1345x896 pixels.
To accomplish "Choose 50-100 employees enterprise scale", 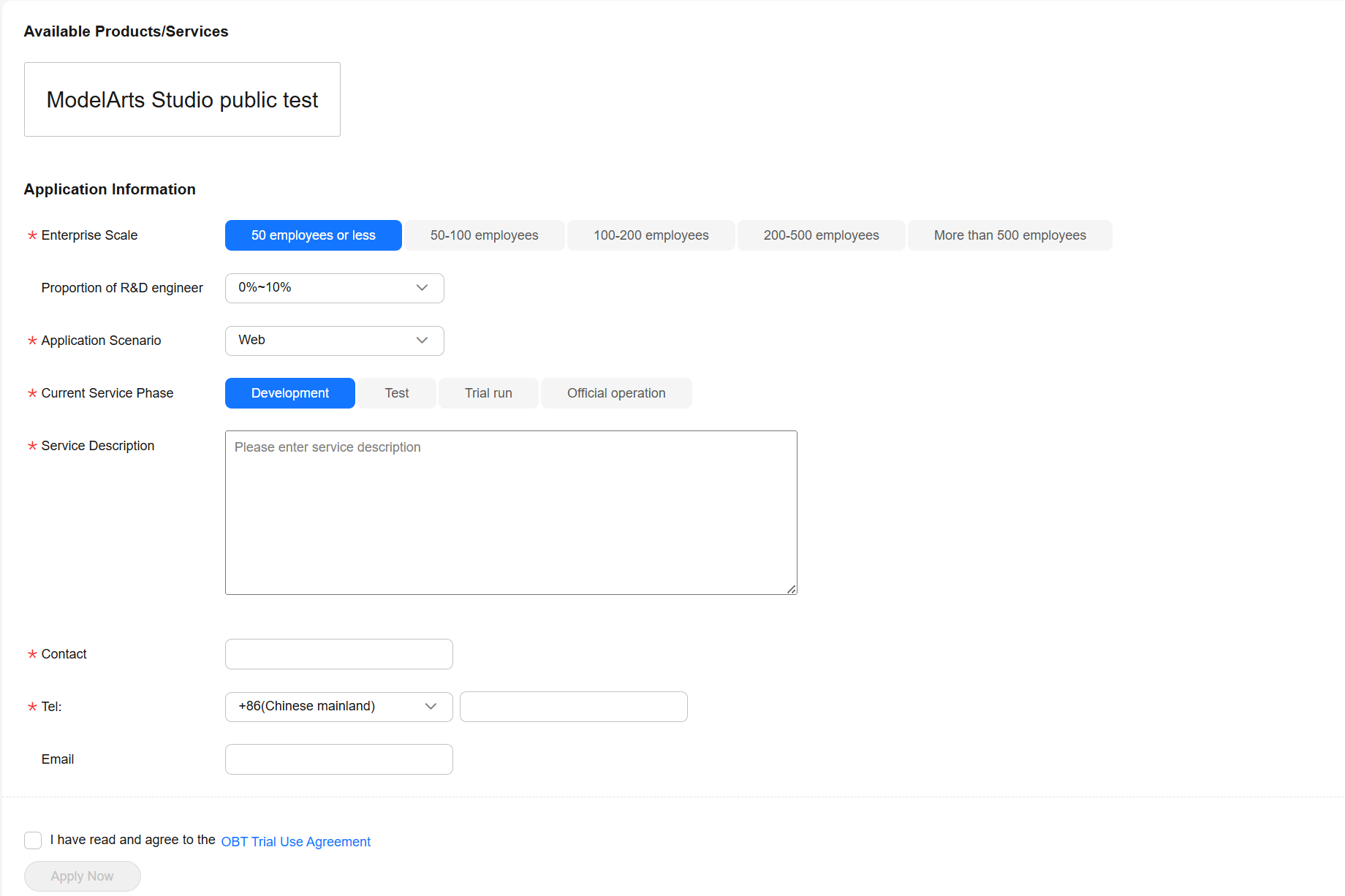I will [x=484, y=235].
